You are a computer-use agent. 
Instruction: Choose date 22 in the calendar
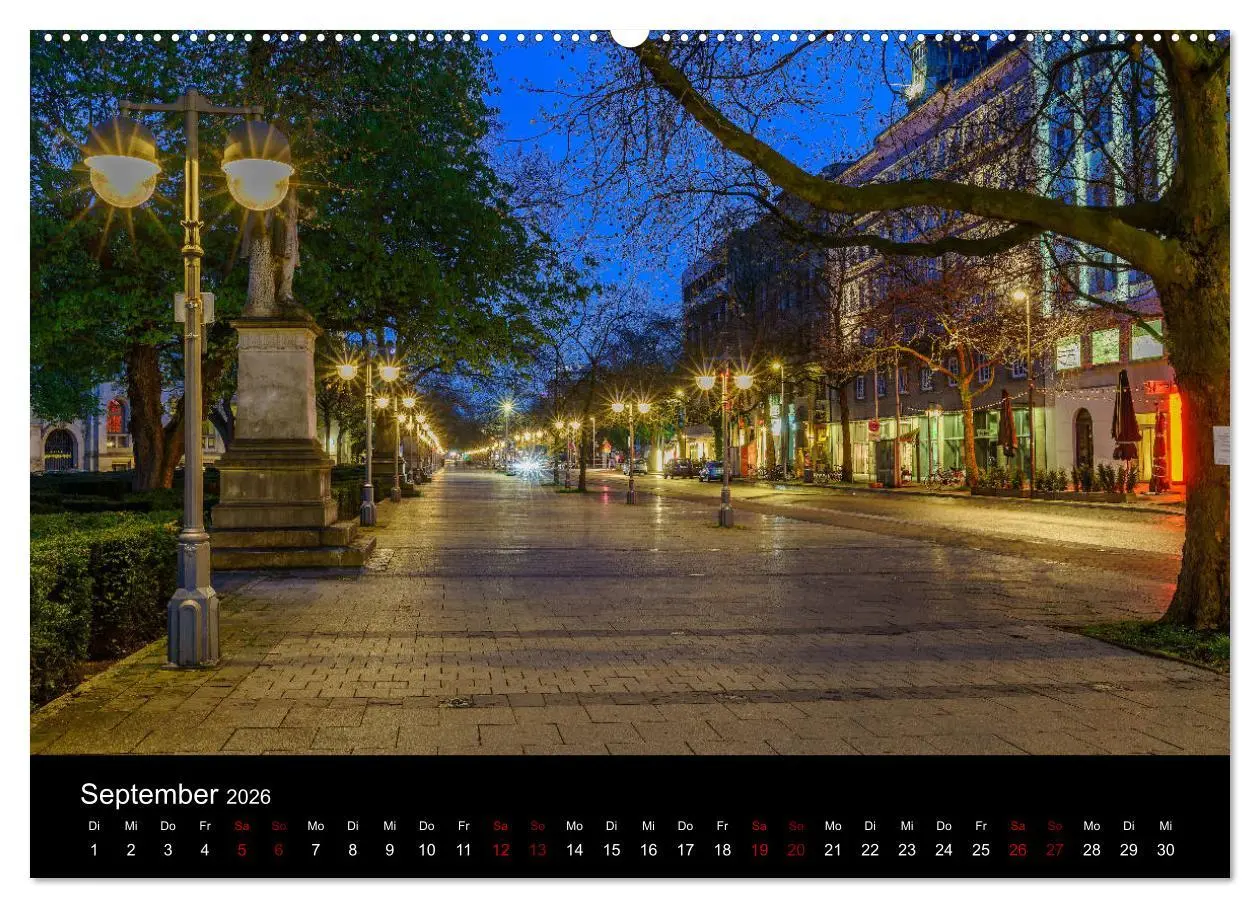click(870, 850)
